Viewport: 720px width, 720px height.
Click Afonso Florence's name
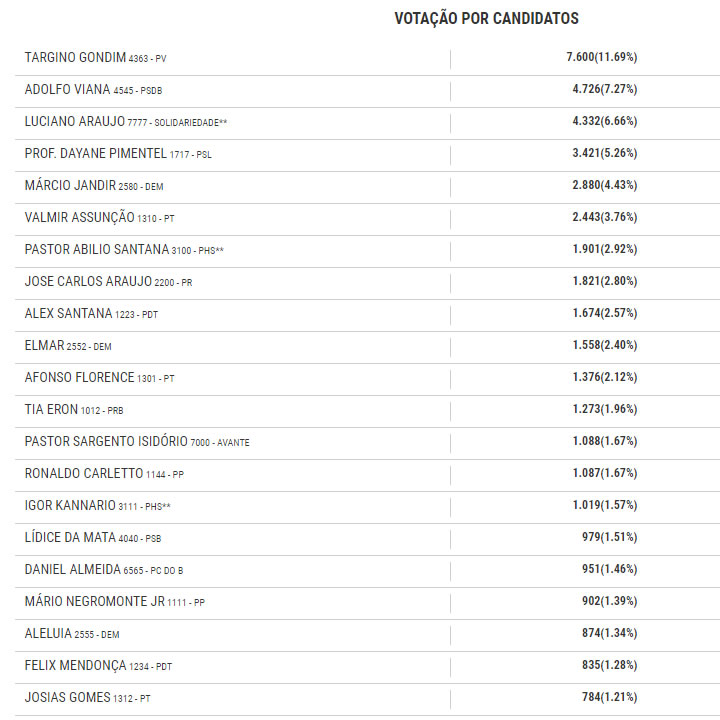(80, 377)
